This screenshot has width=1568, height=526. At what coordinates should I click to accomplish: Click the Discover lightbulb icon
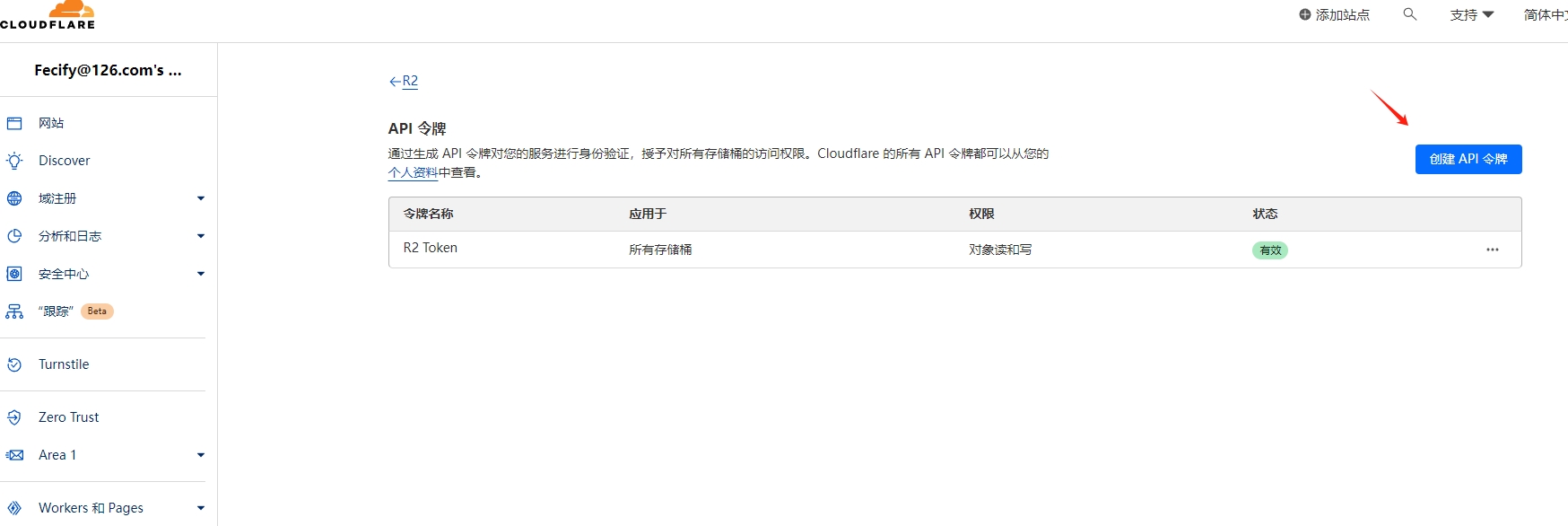coord(14,161)
